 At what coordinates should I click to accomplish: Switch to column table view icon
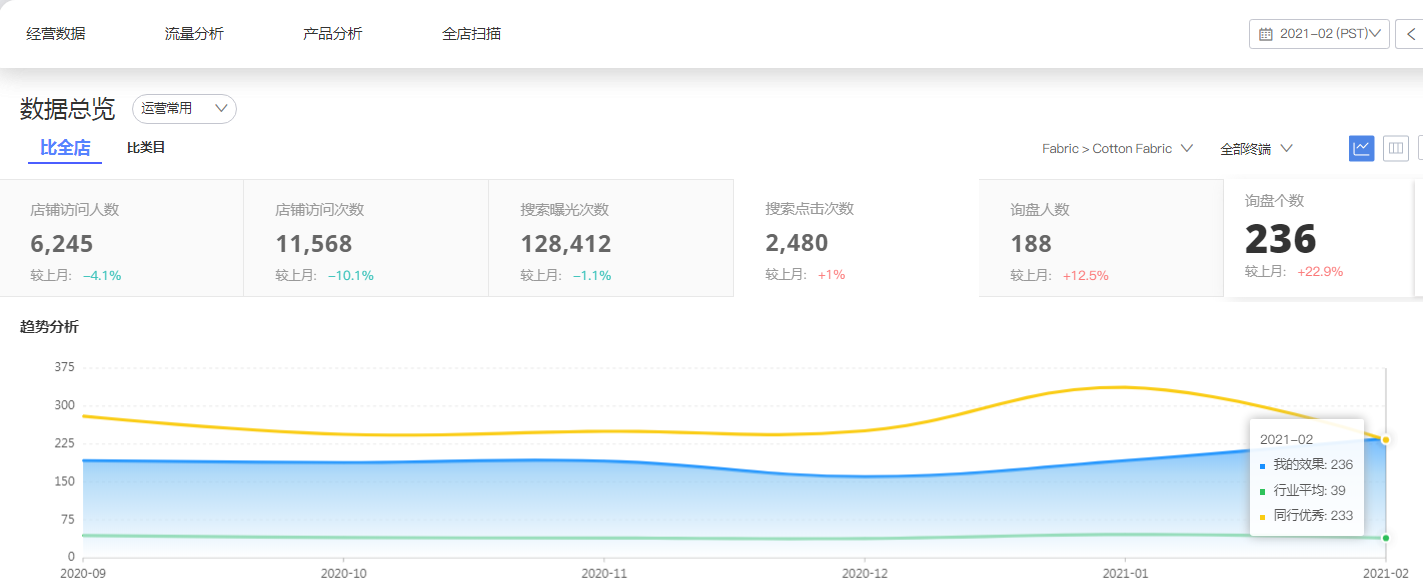click(1396, 148)
